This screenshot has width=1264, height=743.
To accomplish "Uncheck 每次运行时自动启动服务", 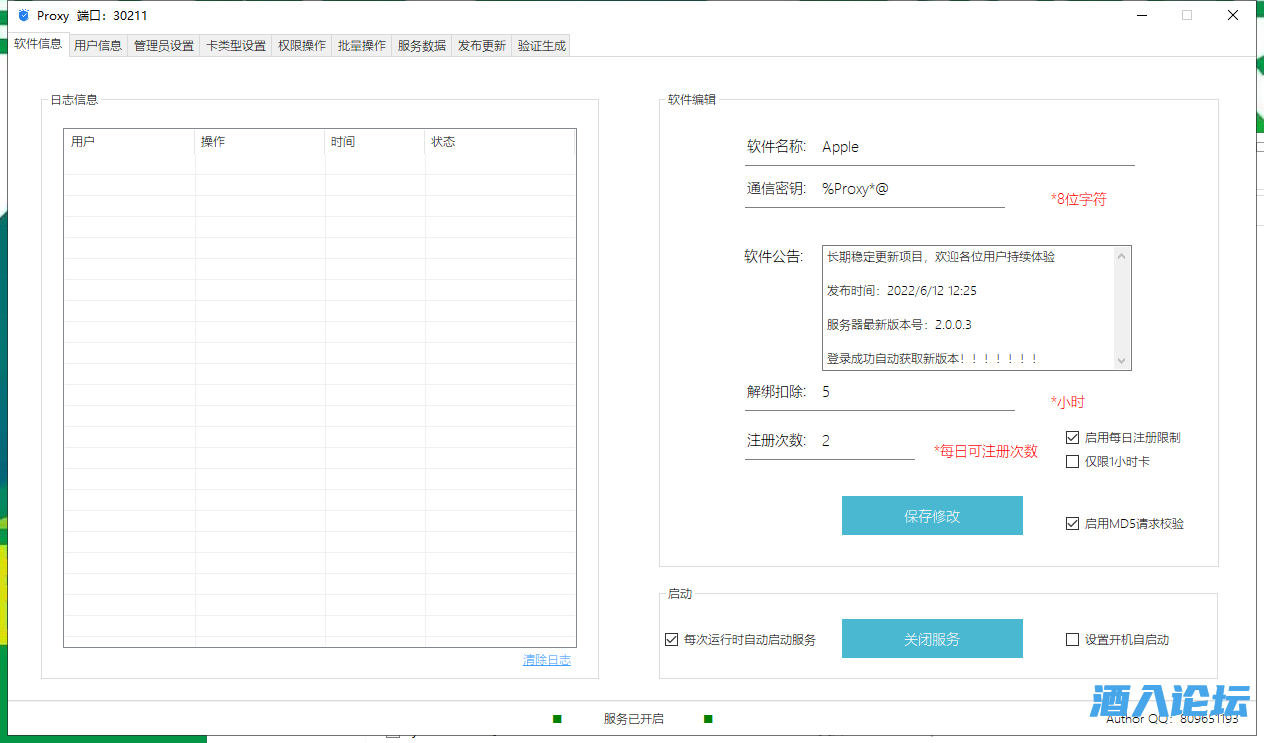I will (672, 640).
